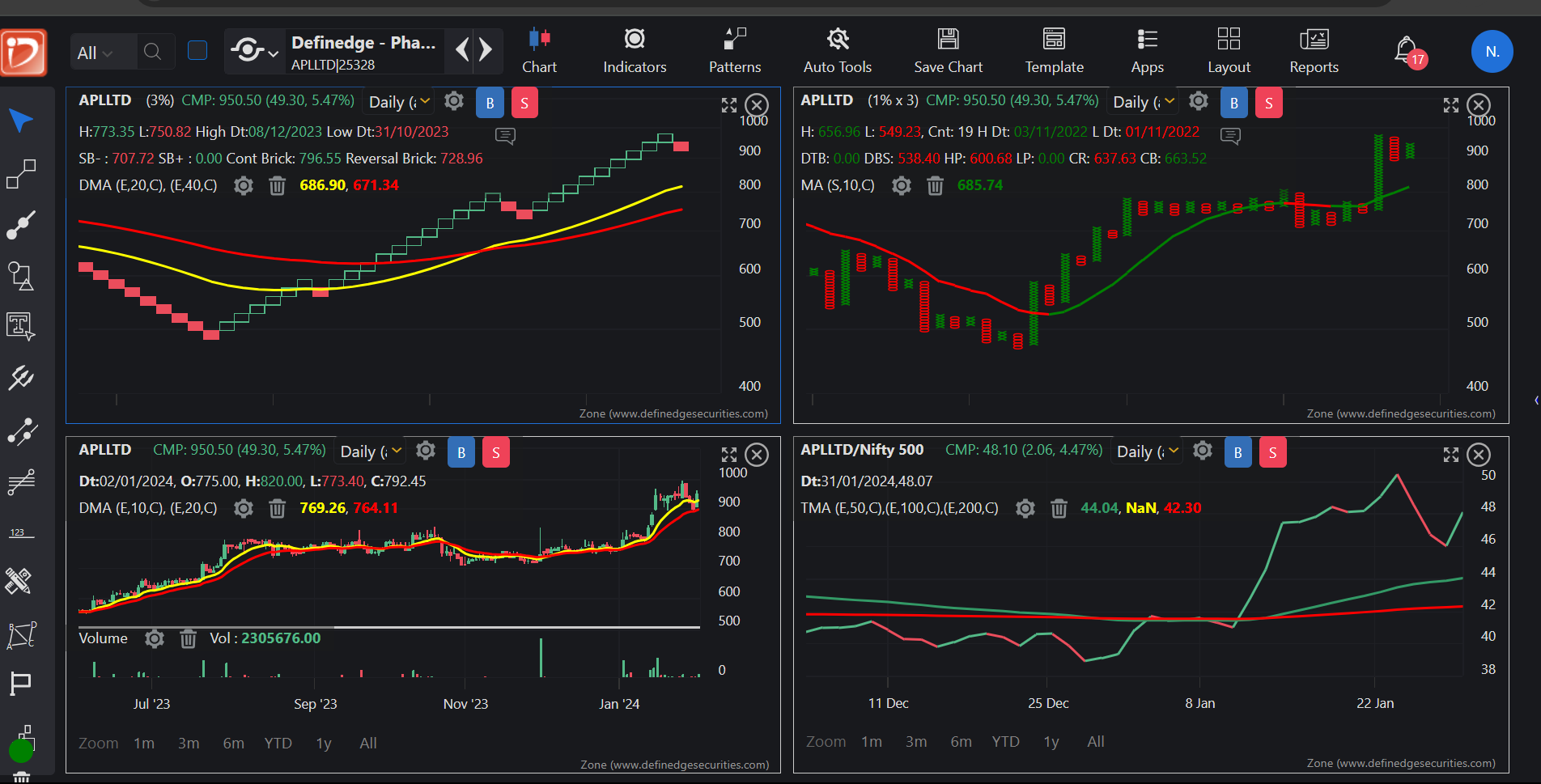Set candlestick chart zoom to All
This screenshot has height=784, width=1541.
click(x=368, y=743)
